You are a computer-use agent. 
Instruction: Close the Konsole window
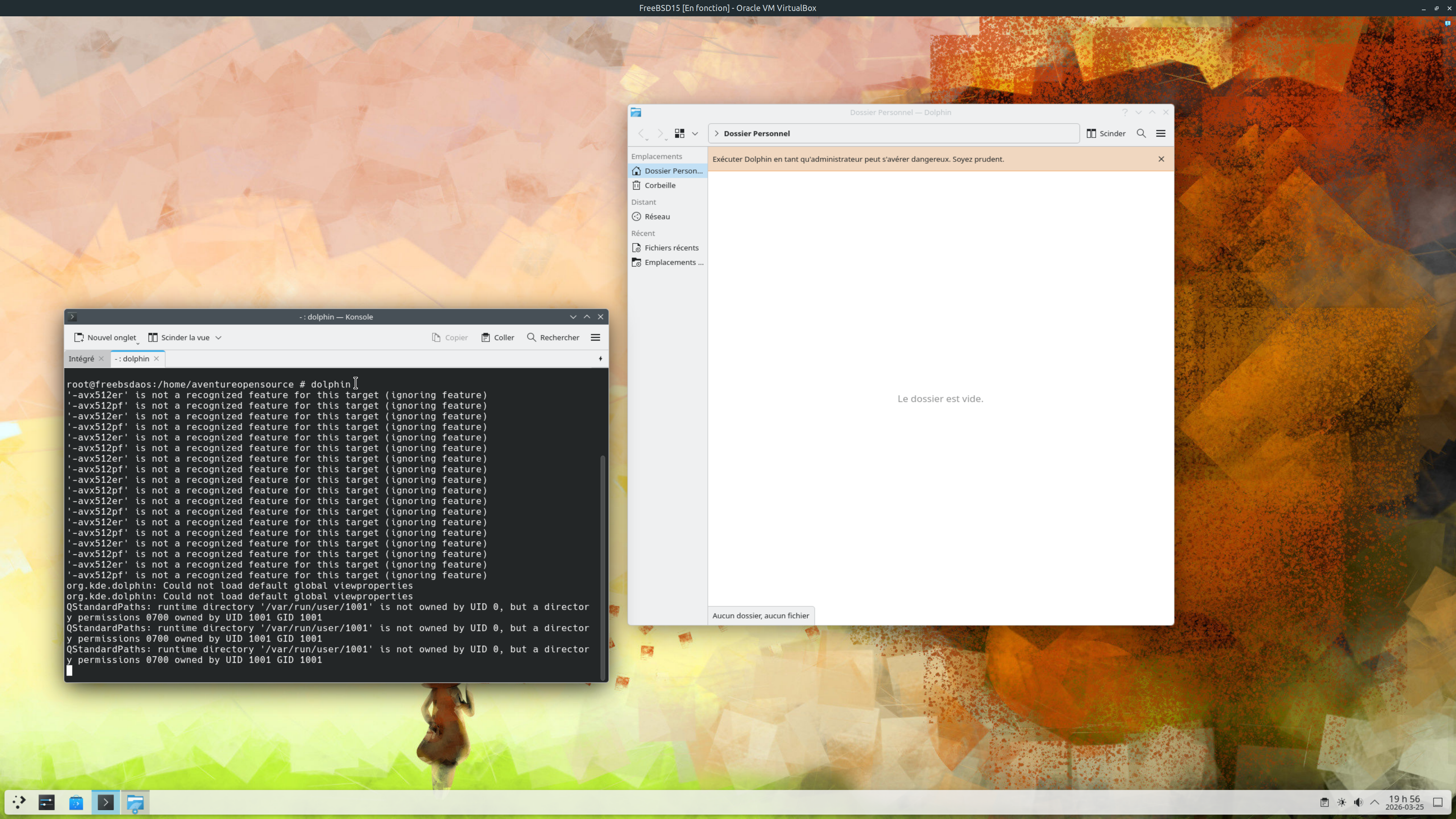pyautogui.click(x=601, y=317)
